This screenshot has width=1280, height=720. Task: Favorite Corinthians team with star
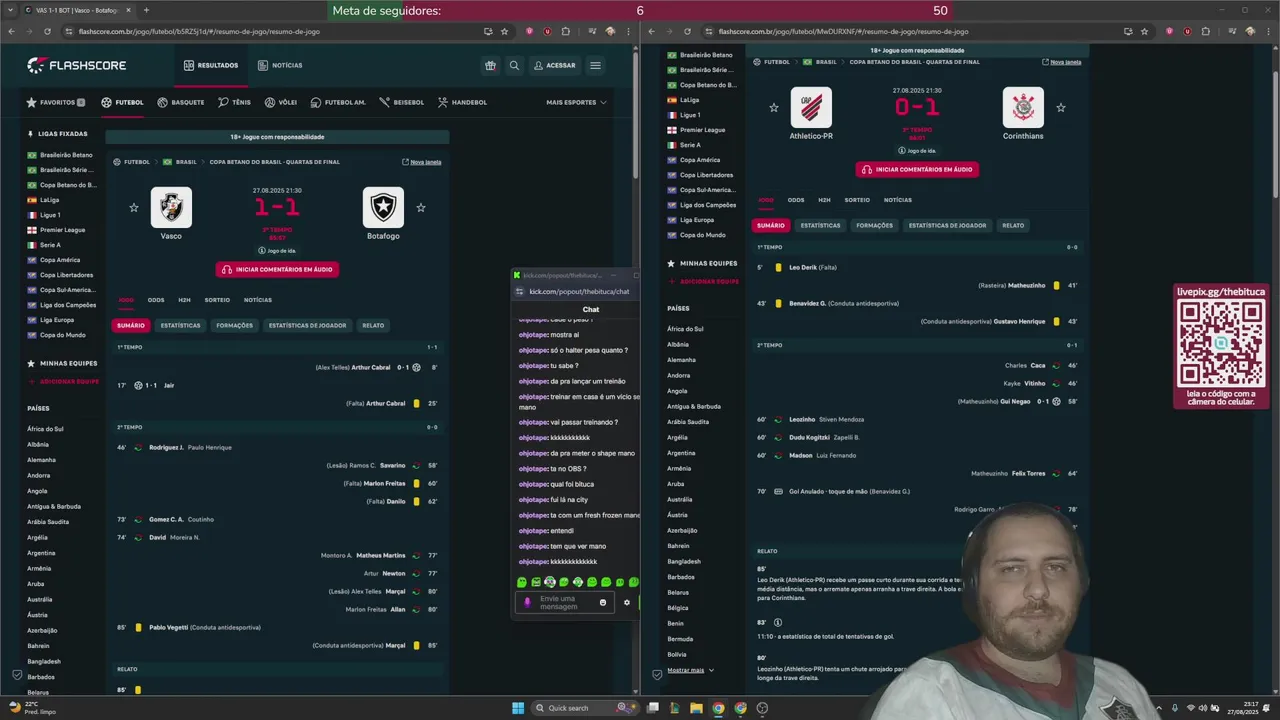(x=1061, y=108)
